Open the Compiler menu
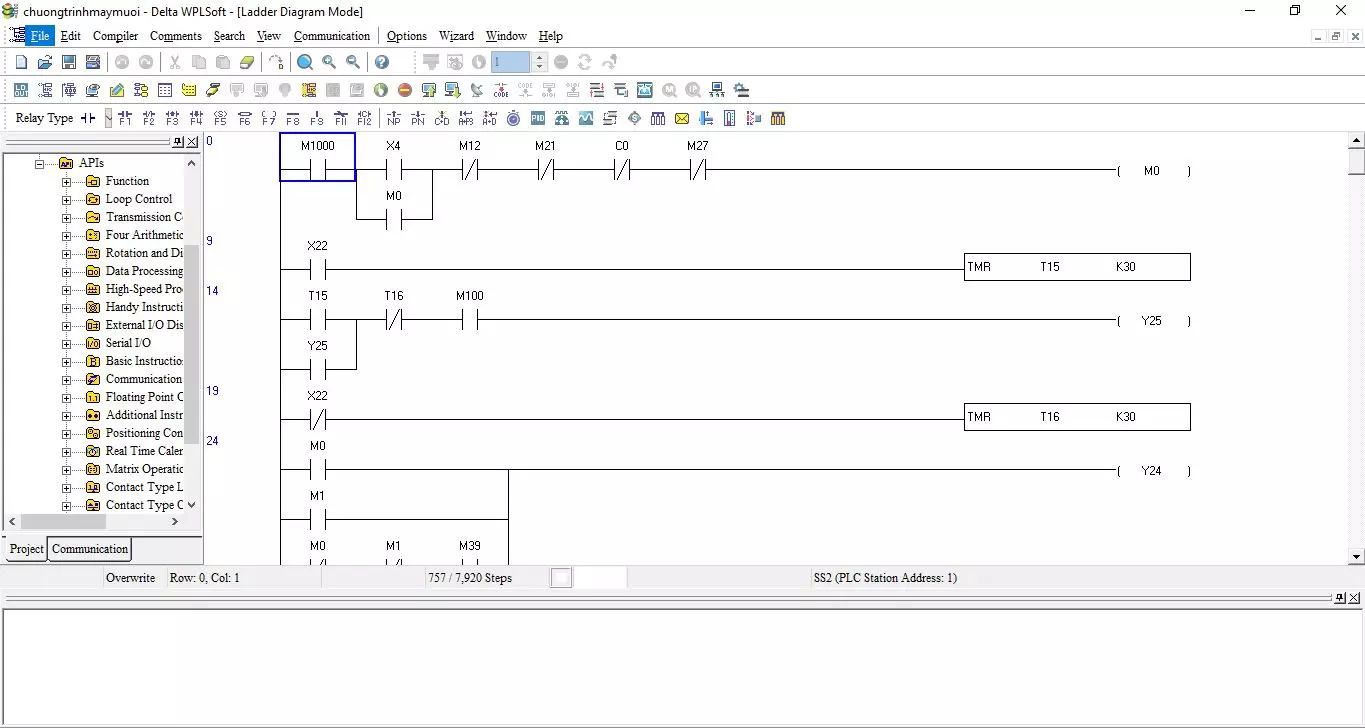Viewport: 1365px width, 728px height. coord(115,36)
